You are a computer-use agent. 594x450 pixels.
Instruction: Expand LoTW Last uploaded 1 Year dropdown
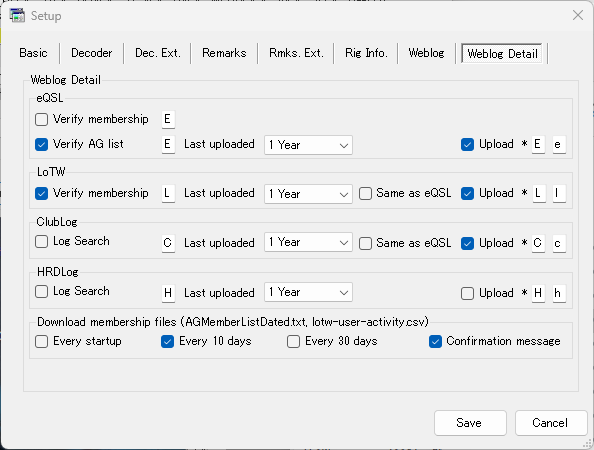coord(308,194)
